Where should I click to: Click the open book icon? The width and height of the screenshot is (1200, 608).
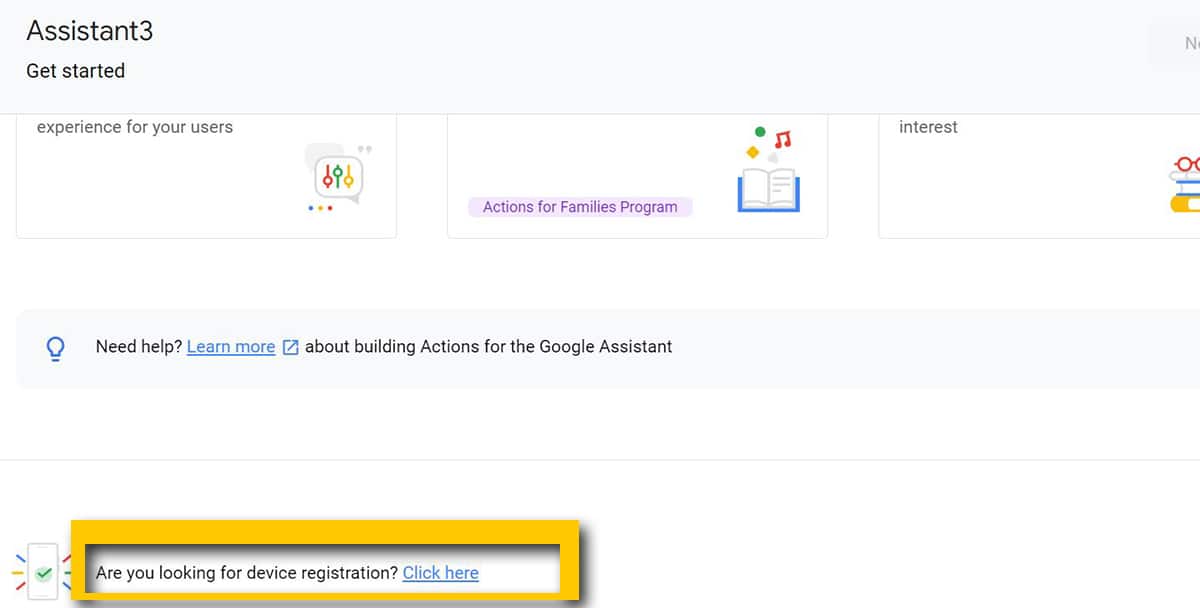[768, 189]
